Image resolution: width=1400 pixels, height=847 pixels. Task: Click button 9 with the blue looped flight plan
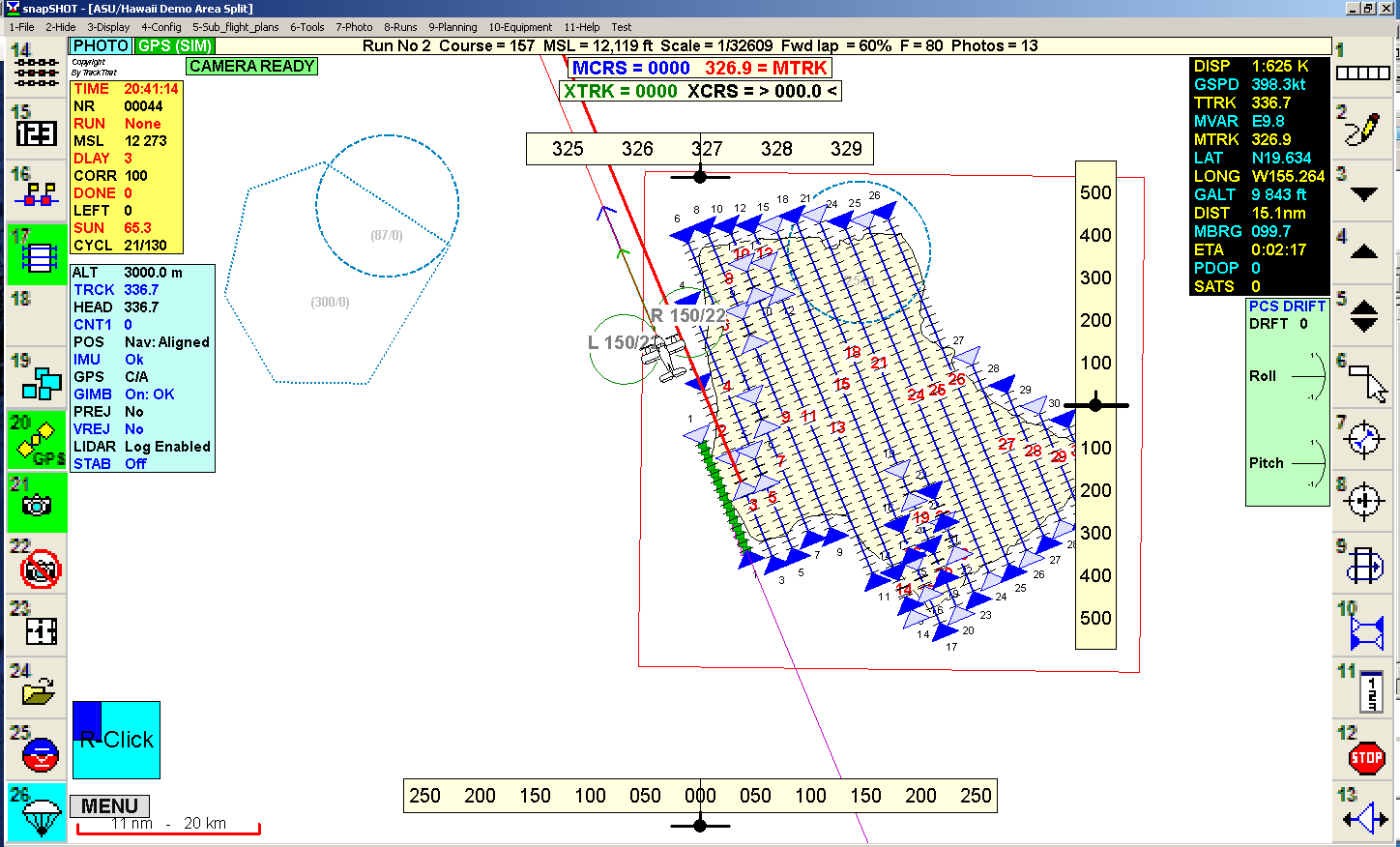pos(1362,564)
